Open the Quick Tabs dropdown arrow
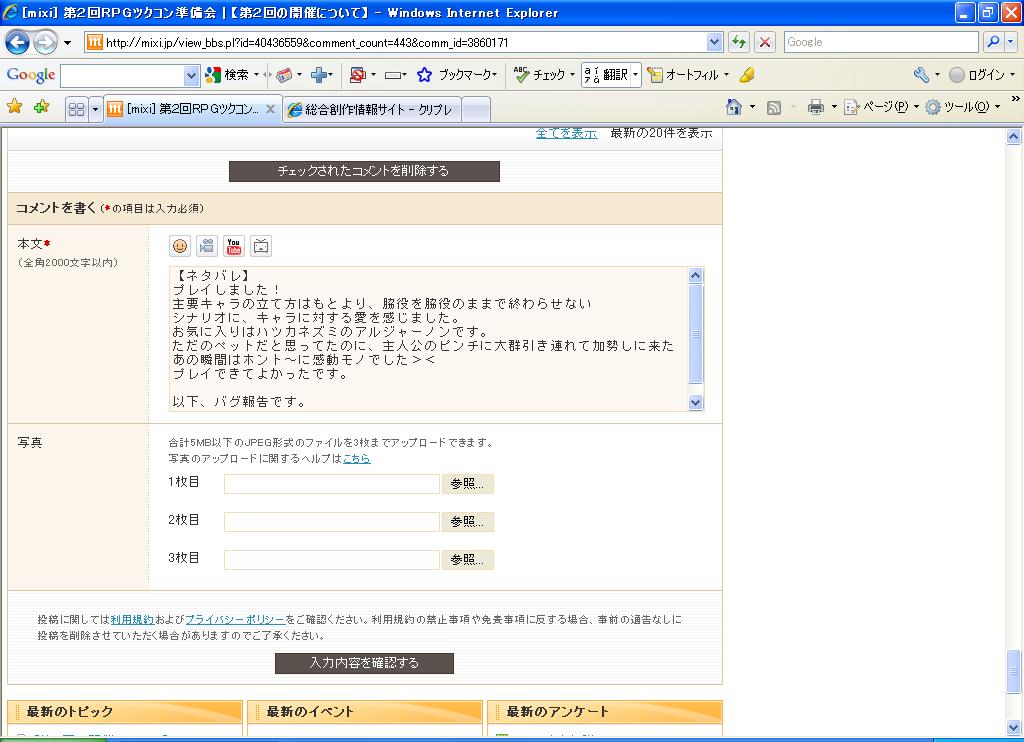Screen dimensions: 1024x742 tap(96, 109)
